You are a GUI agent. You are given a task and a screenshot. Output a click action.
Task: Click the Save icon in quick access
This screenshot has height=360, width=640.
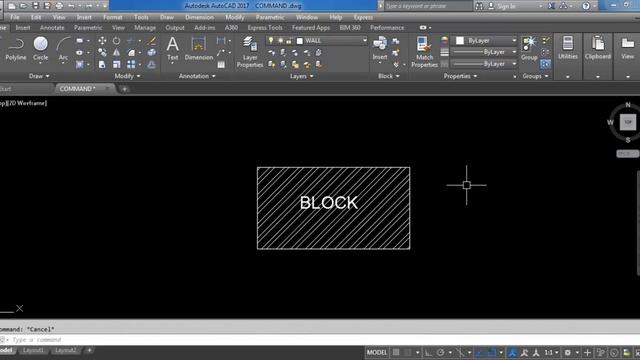36,6
